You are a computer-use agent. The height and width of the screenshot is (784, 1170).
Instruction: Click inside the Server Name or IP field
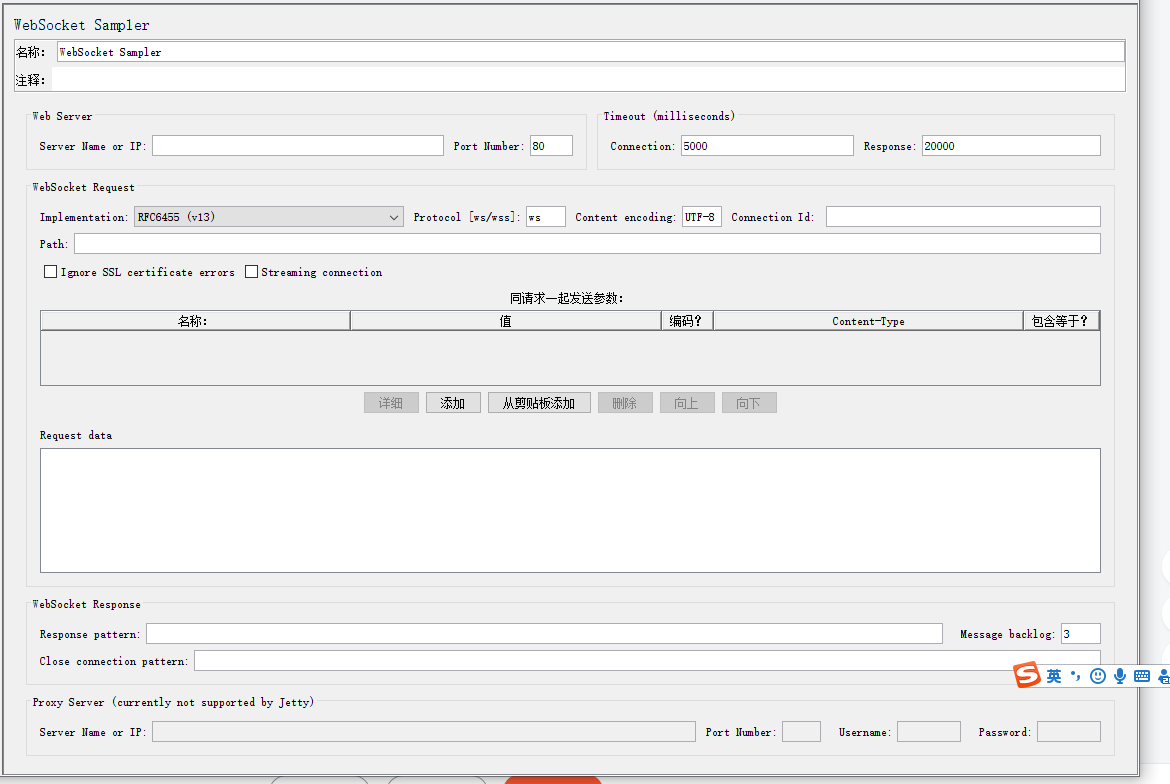297,145
